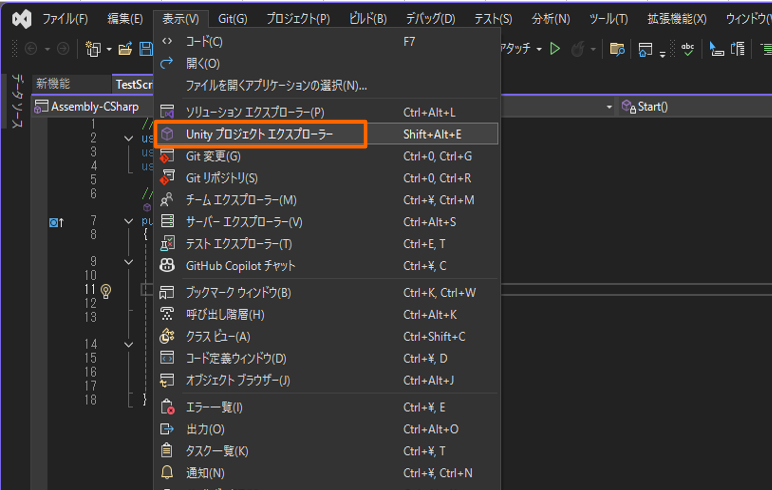Click the 通知 bell icon

pos(168,473)
